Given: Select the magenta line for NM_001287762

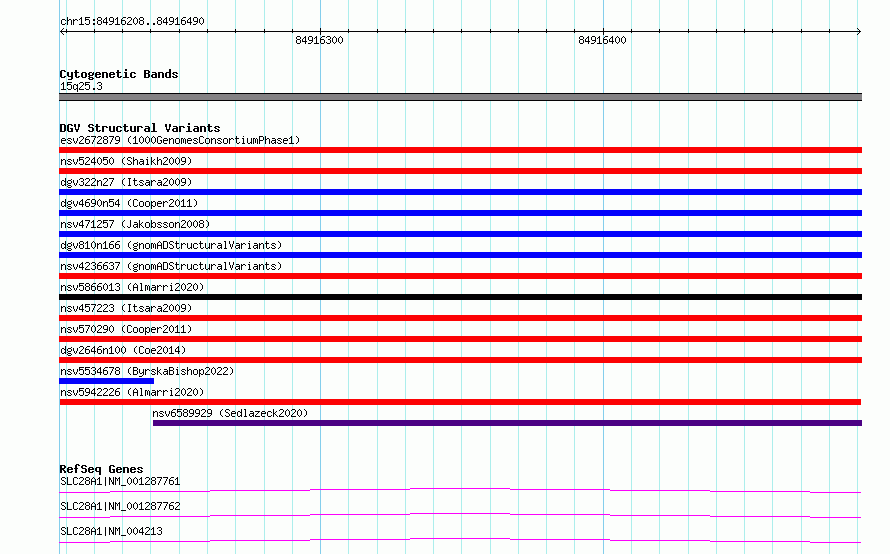Looking at the screenshot, I should 460,515.
